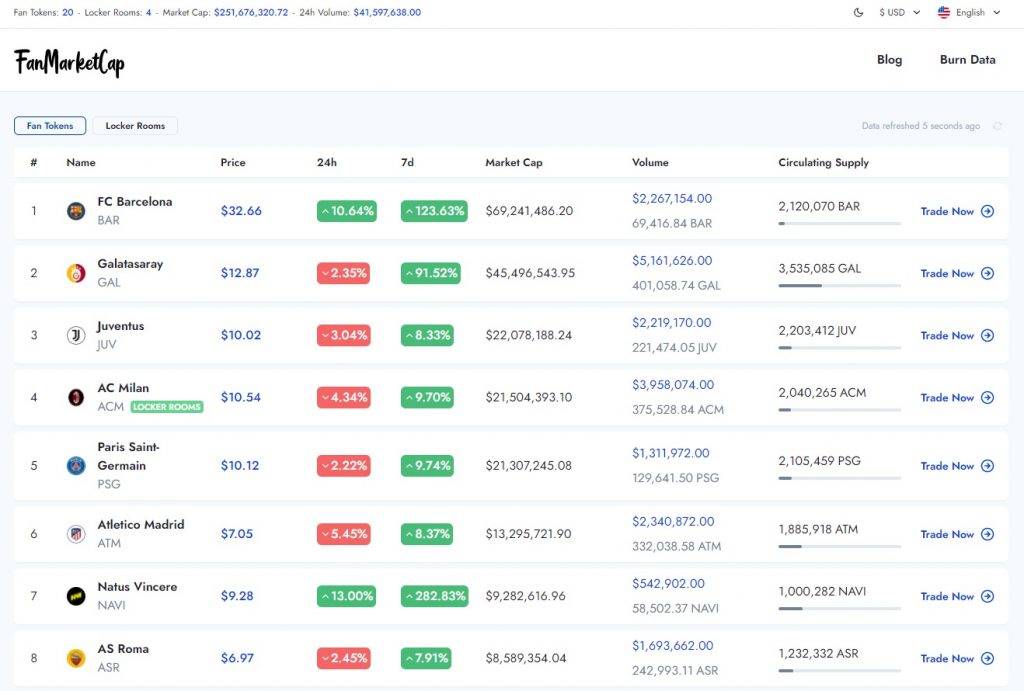Open the Juventus token name
This screenshot has height=691, width=1024.
tap(121, 326)
